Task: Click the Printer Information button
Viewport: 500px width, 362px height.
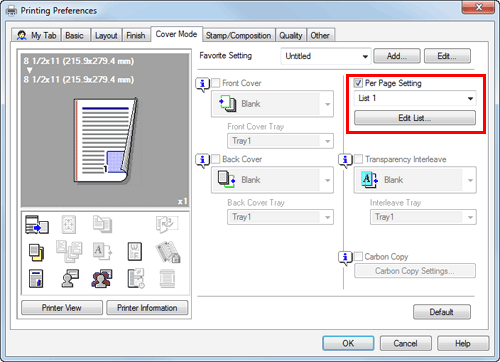Action: [x=147, y=308]
